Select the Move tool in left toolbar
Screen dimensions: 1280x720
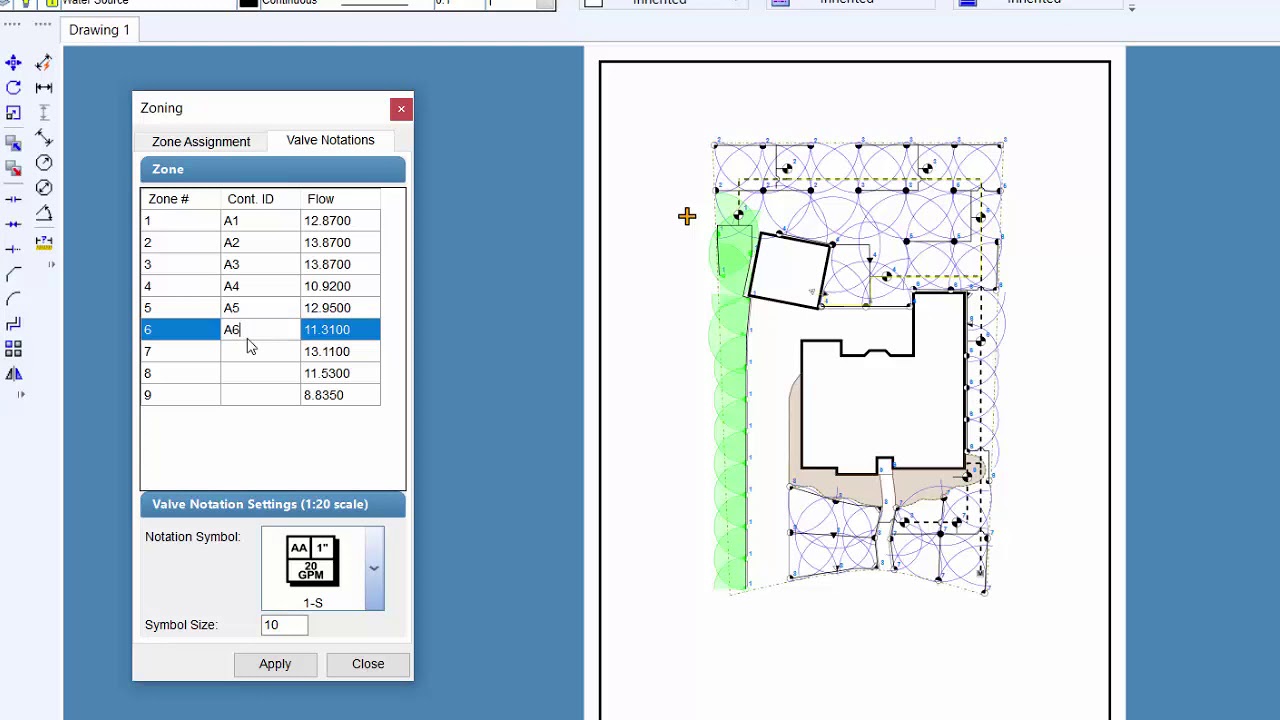tap(13, 63)
